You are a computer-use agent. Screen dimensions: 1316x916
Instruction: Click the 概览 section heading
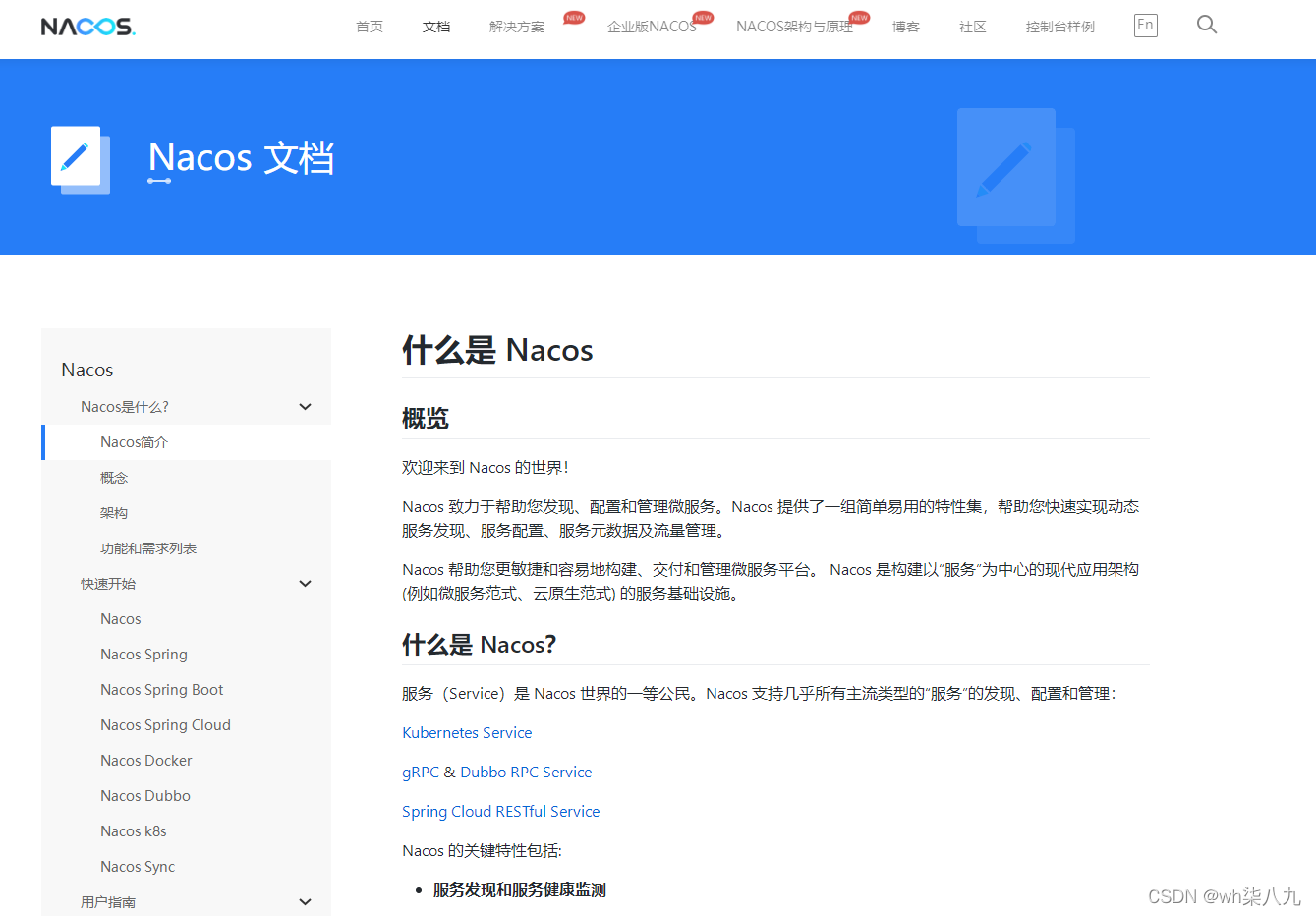coord(426,419)
